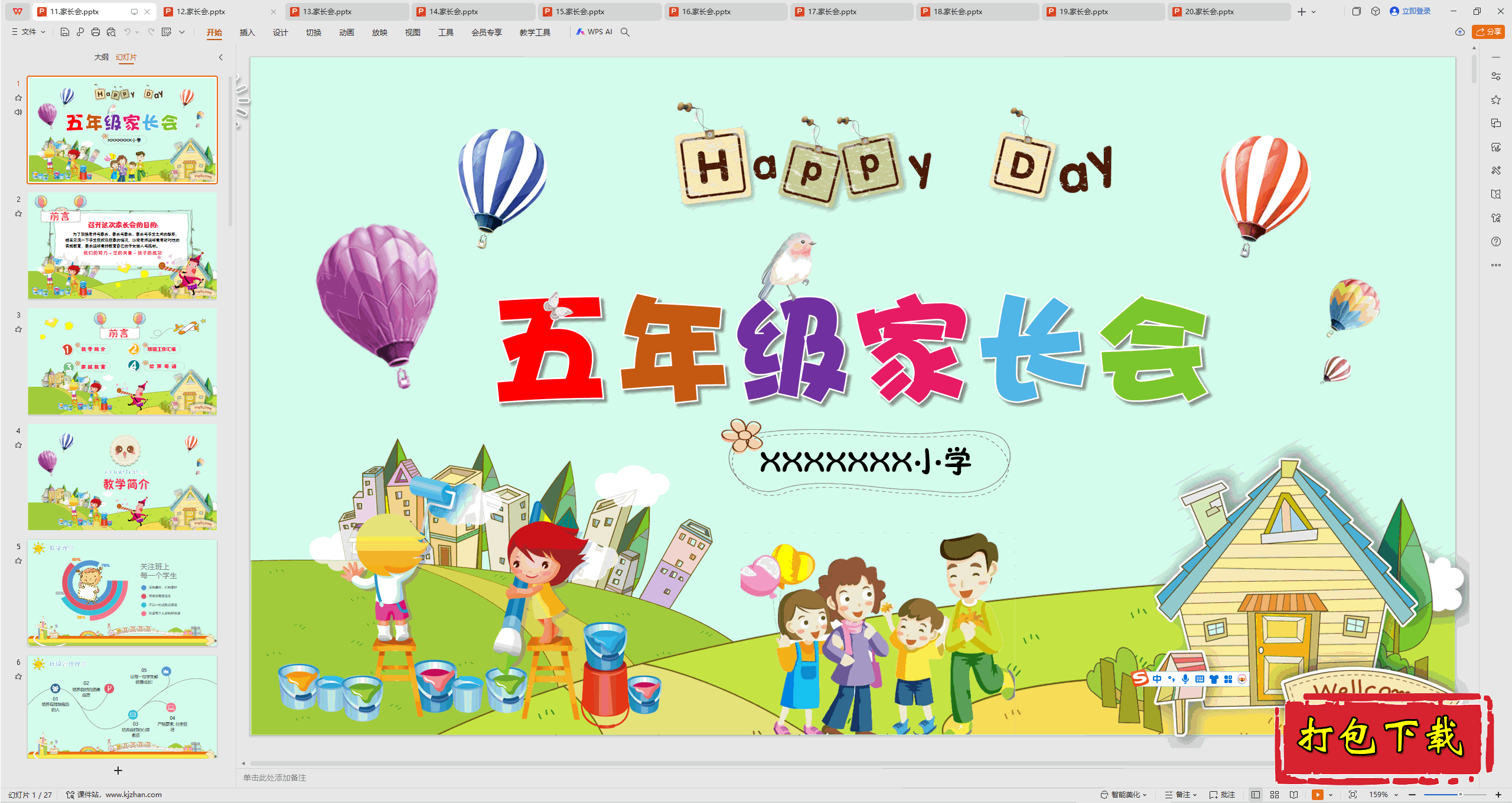This screenshot has height=803, width=1512.
Task: Switch to the 幻灯片 slides pane
Action: [126, 57]
